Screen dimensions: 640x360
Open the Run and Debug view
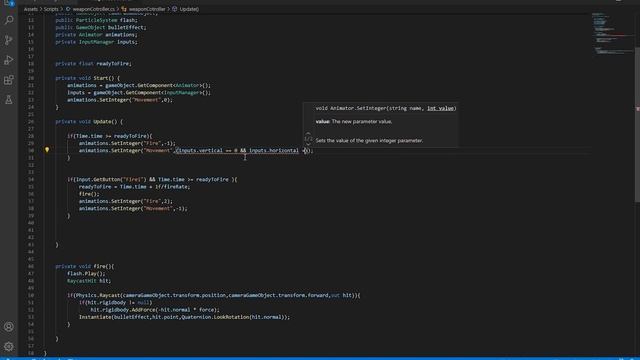9,60
